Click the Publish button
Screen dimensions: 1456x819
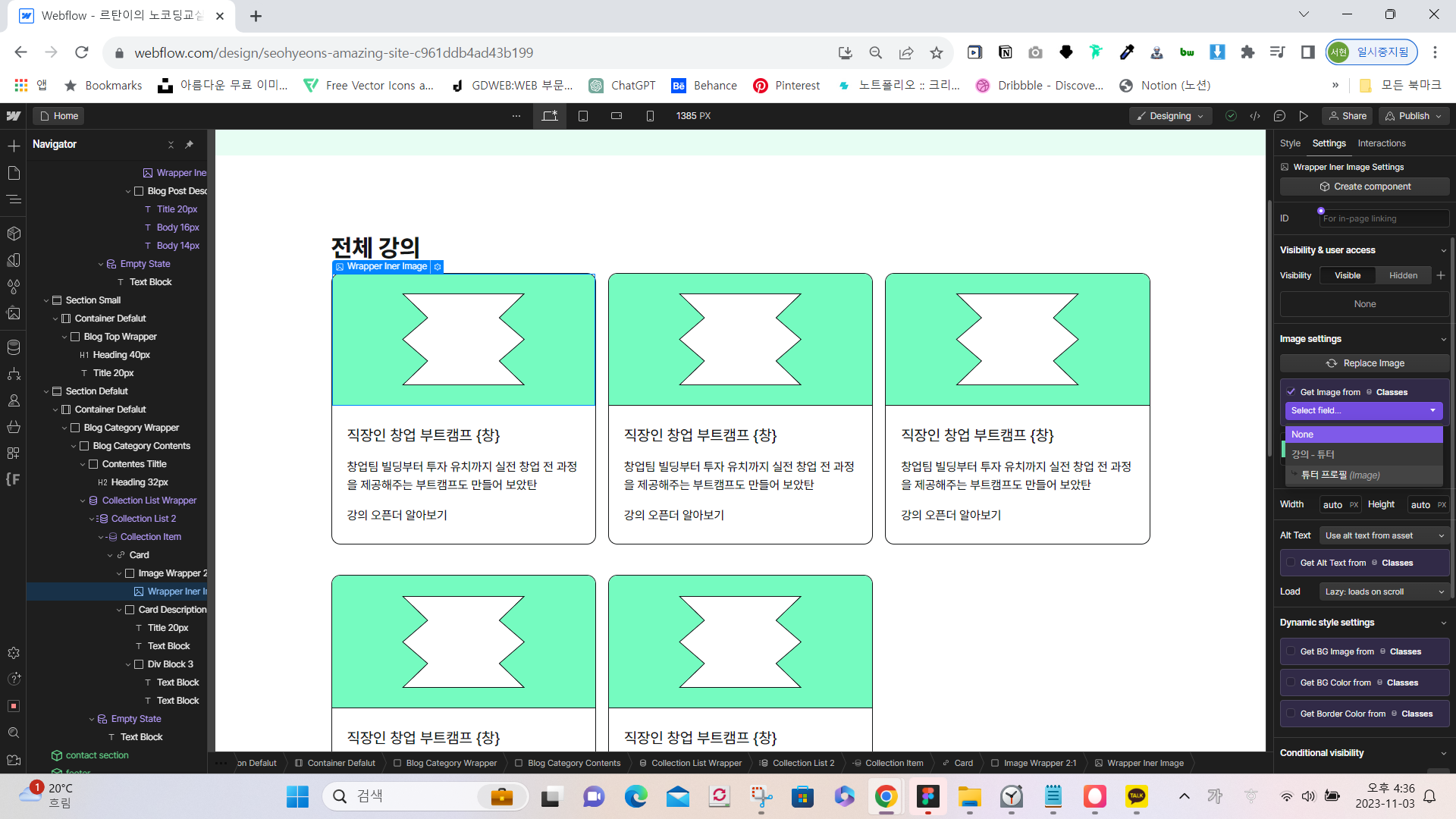pyautogui.click(x=1413, y=116)
